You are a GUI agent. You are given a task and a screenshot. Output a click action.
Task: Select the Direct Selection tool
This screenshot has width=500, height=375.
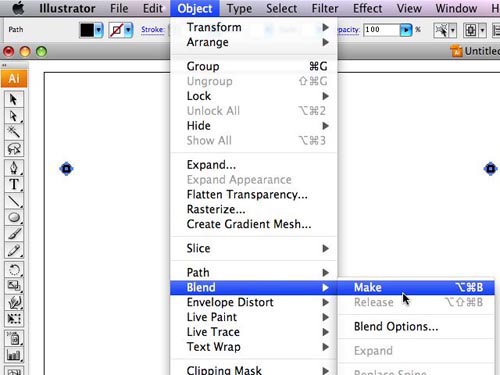(x=14, y=116)
